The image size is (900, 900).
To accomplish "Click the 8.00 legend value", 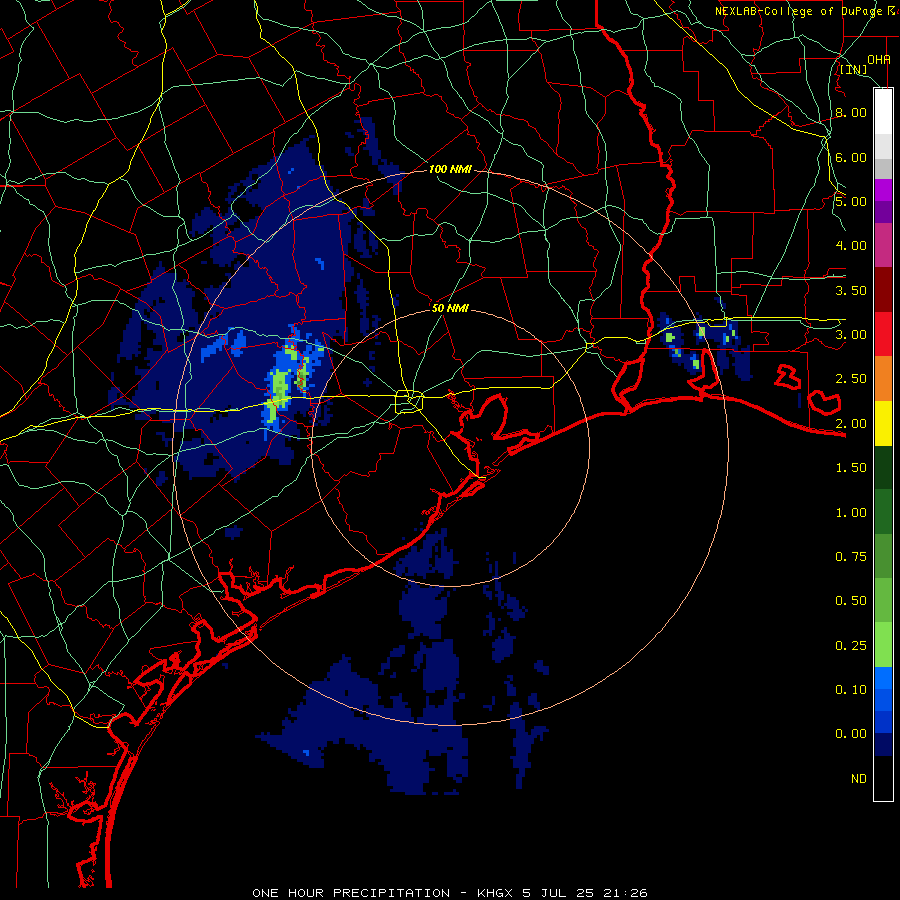I will (x=851, y=112).
